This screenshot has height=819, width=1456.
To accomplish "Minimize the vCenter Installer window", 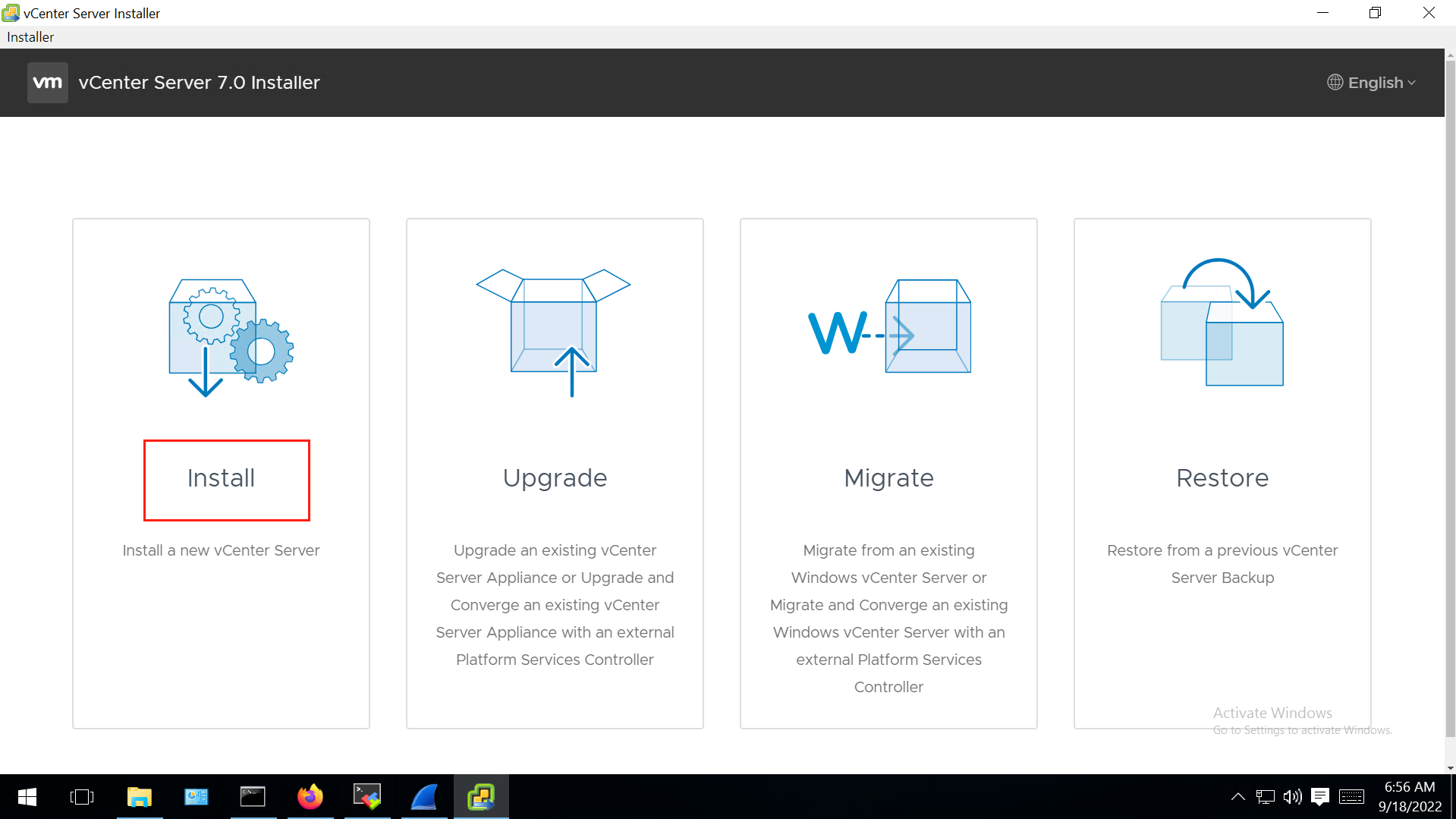I will (x=1322, y=13).
